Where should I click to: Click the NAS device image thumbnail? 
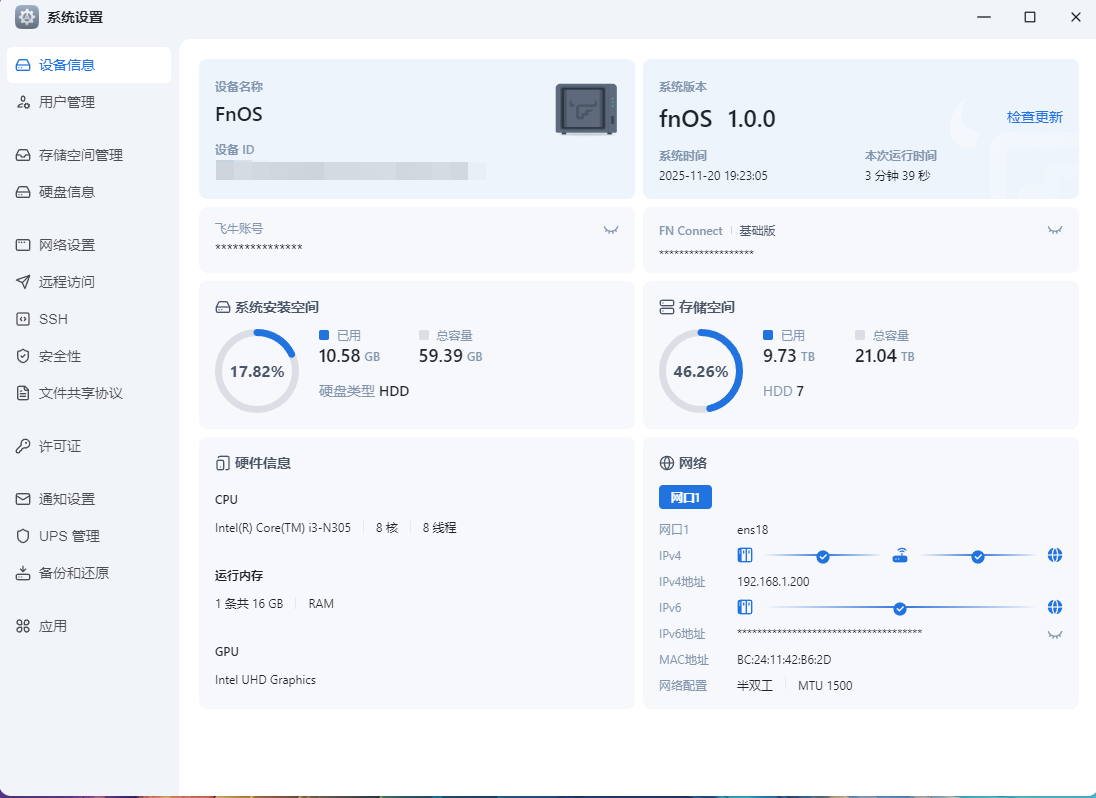pyautogui.click(x=585, y=108)
